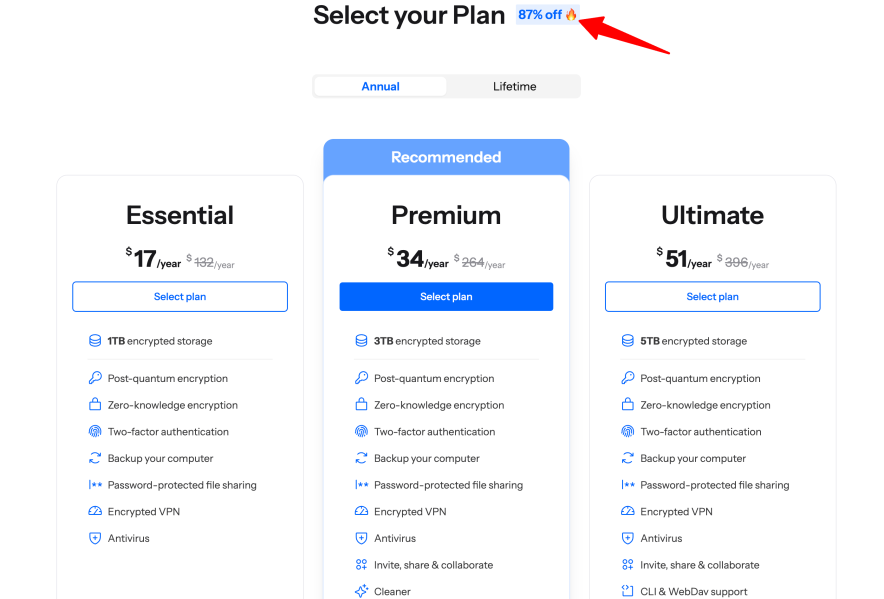Click the Ultimate invite, share & collaborate icon

click(x=628, y=565)
